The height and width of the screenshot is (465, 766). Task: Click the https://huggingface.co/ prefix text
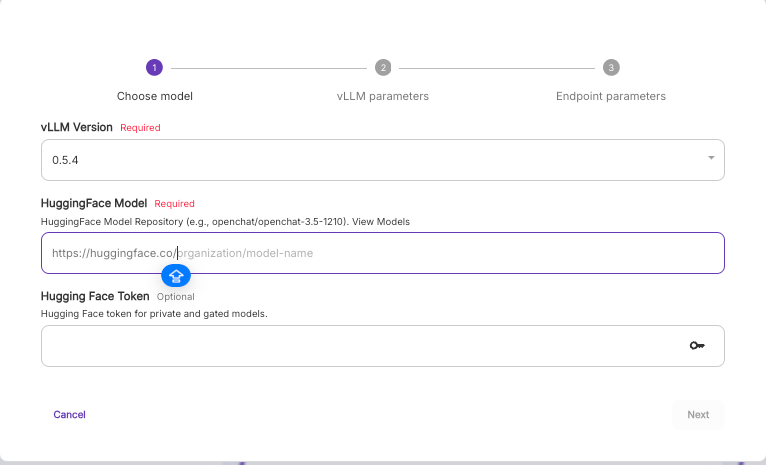pos(114,253)
